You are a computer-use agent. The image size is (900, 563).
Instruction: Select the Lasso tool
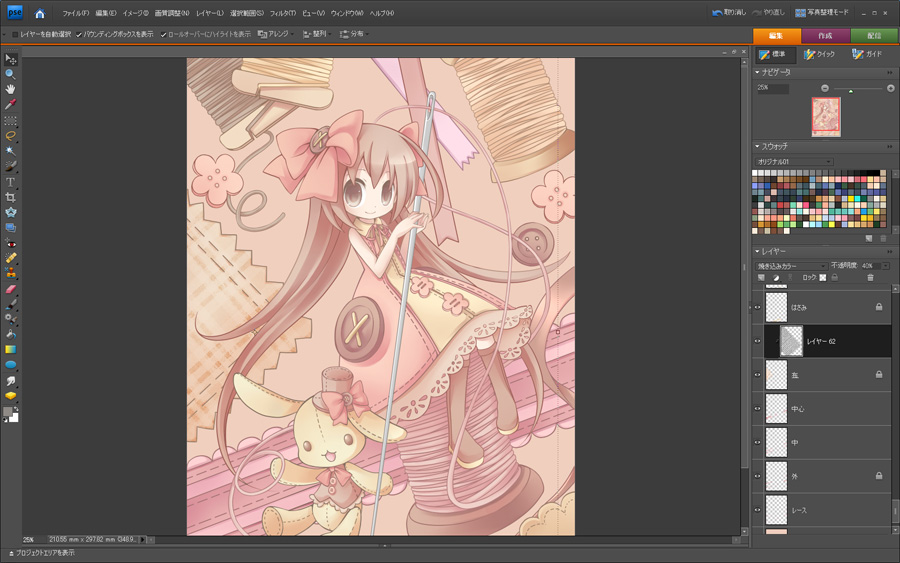(10, 136)
